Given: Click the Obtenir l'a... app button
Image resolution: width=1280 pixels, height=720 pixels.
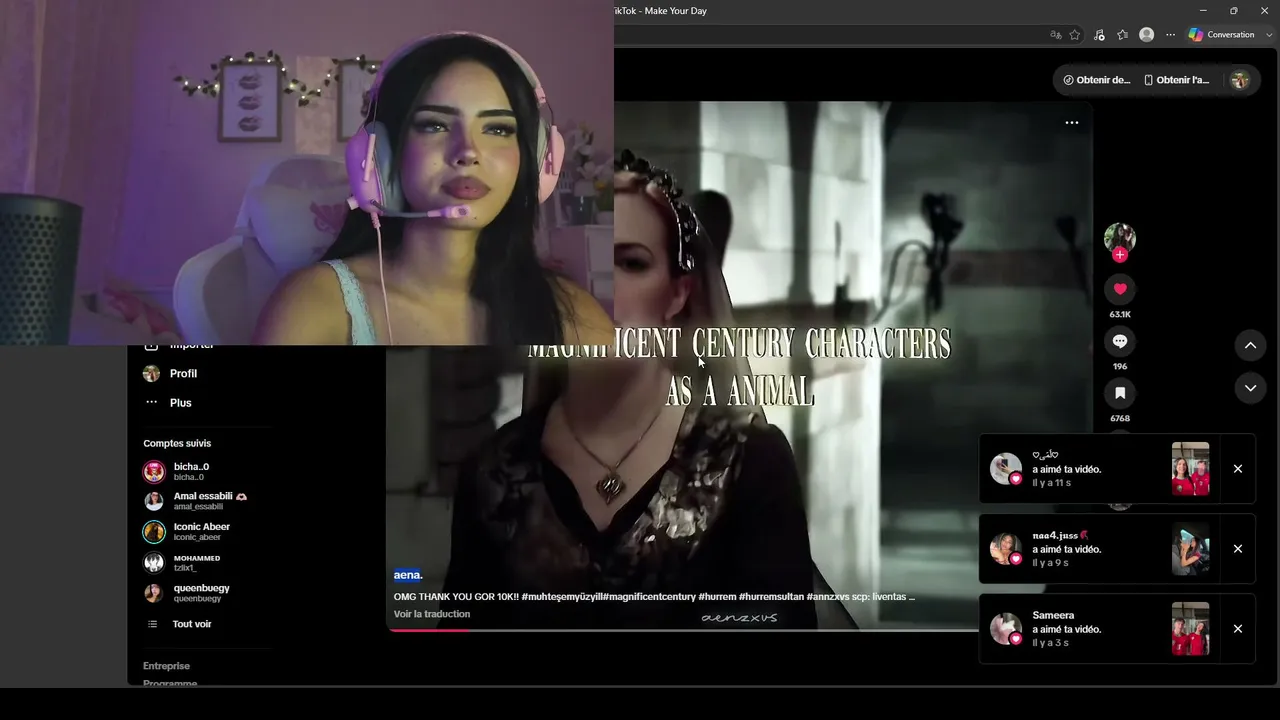Looking at the screenshot, I should [1177, 80].
